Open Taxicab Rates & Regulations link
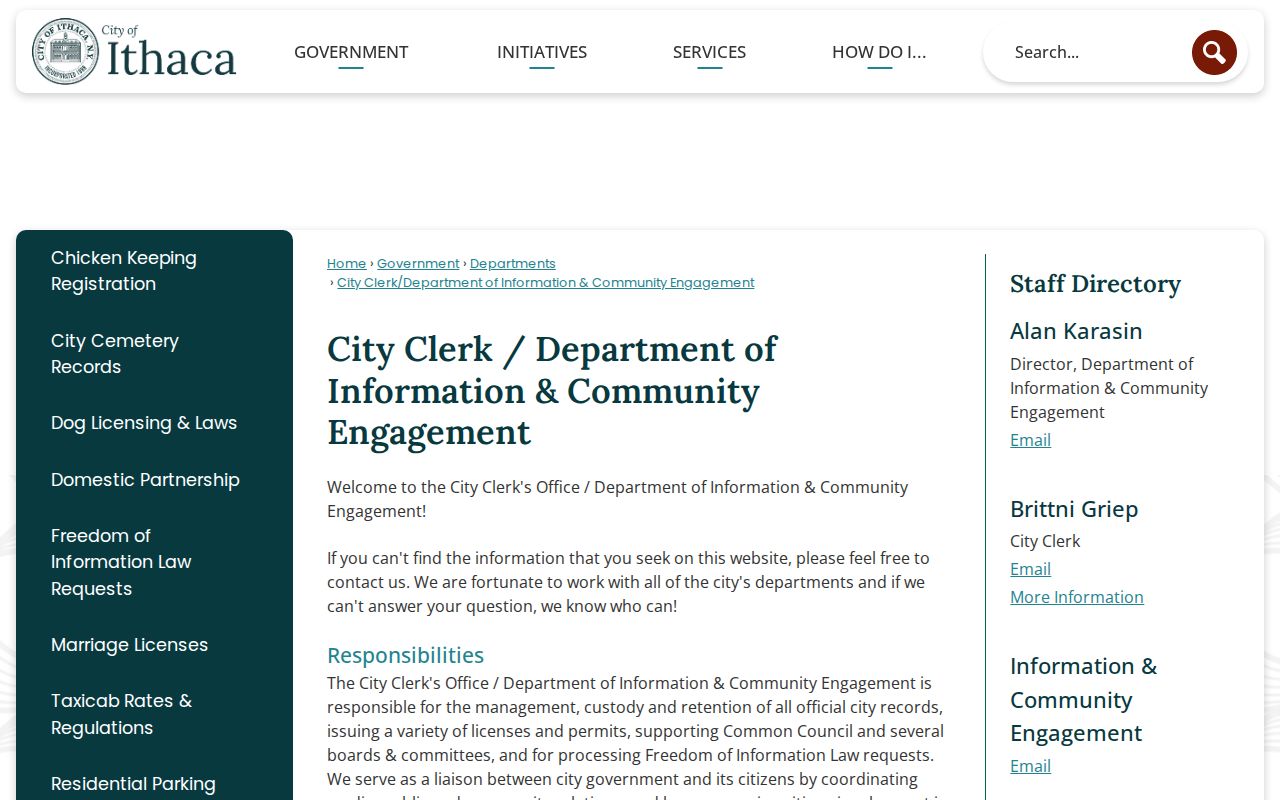Image resolution: width=1280 pixels, height=800 pixels. (x=121, y=714)
